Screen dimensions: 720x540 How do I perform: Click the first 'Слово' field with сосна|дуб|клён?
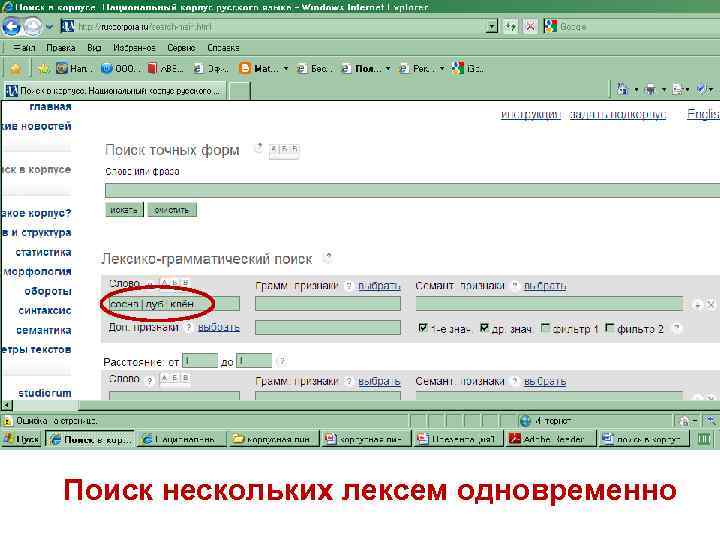[174, 304]
